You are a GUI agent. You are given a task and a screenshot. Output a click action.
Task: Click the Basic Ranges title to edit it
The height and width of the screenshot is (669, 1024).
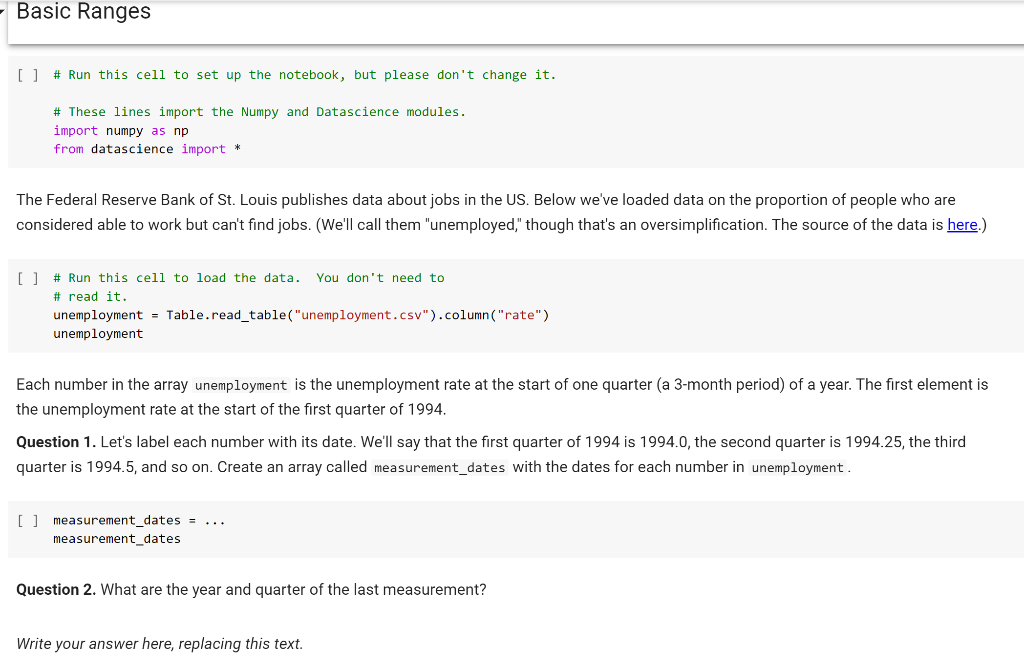83,12
